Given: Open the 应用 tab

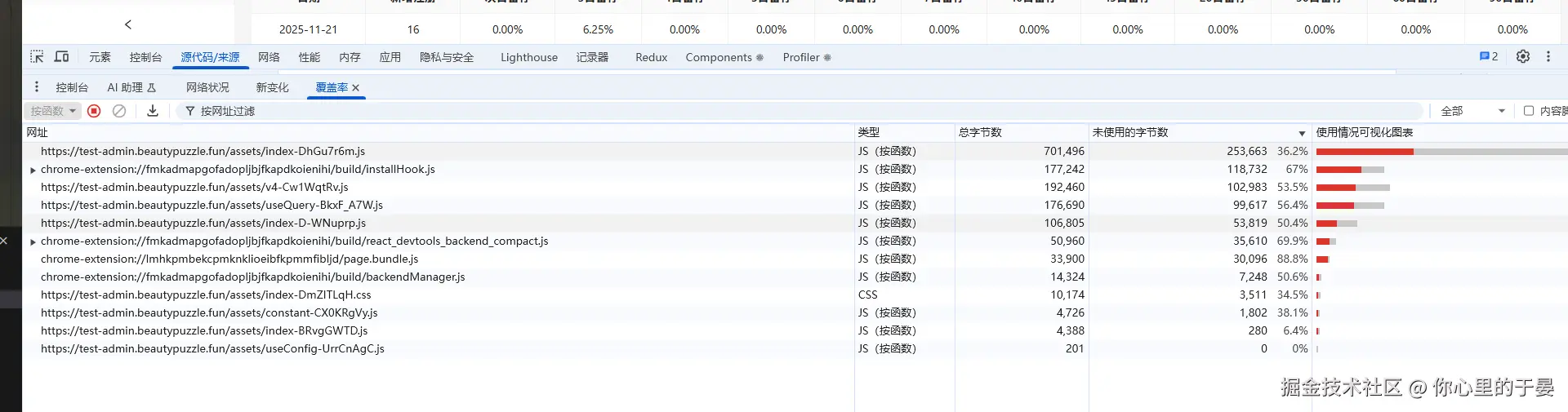Looking at the screenshot, I should [390, 57].
